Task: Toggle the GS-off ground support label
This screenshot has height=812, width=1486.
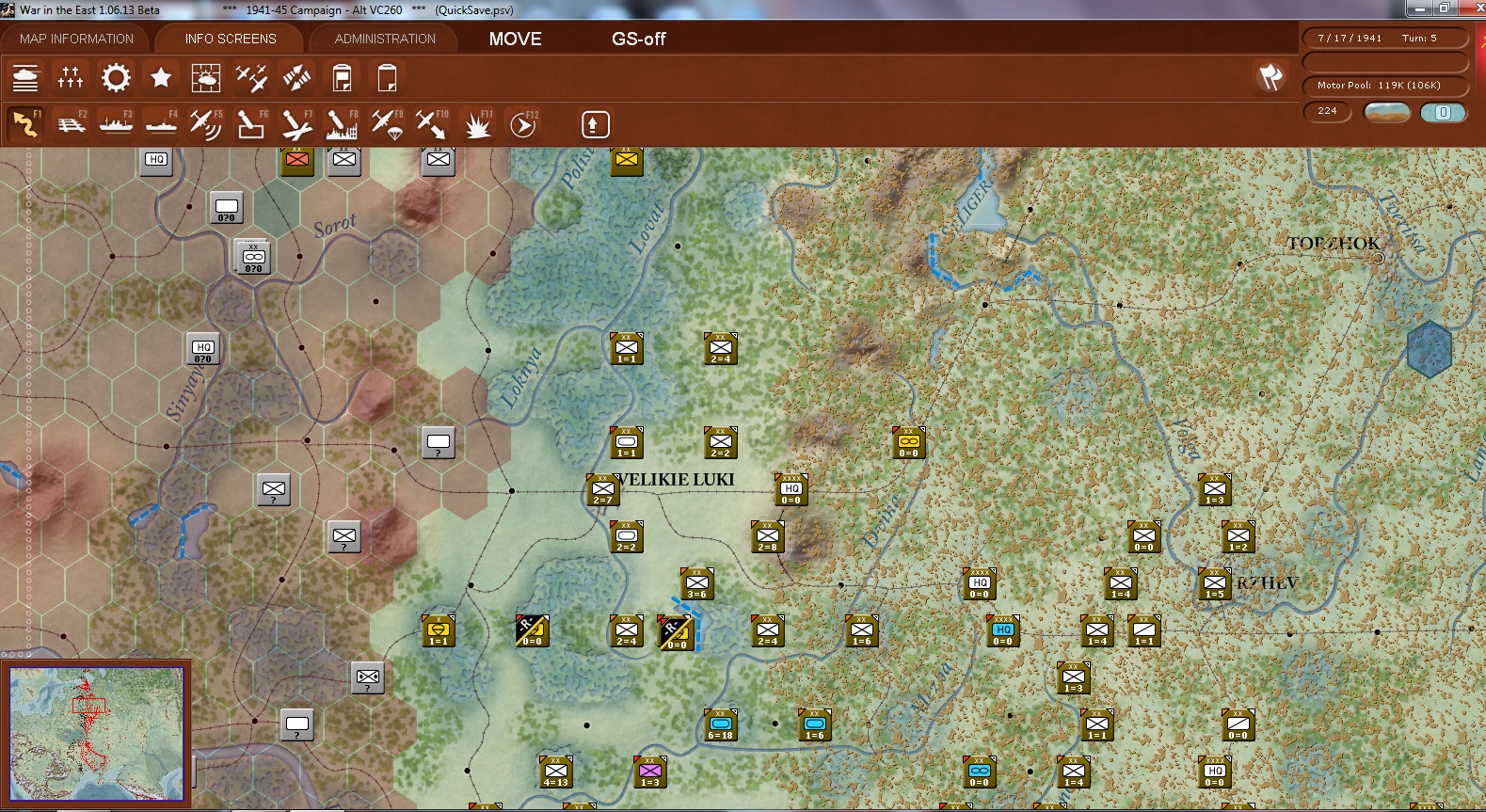Action: 638,39
